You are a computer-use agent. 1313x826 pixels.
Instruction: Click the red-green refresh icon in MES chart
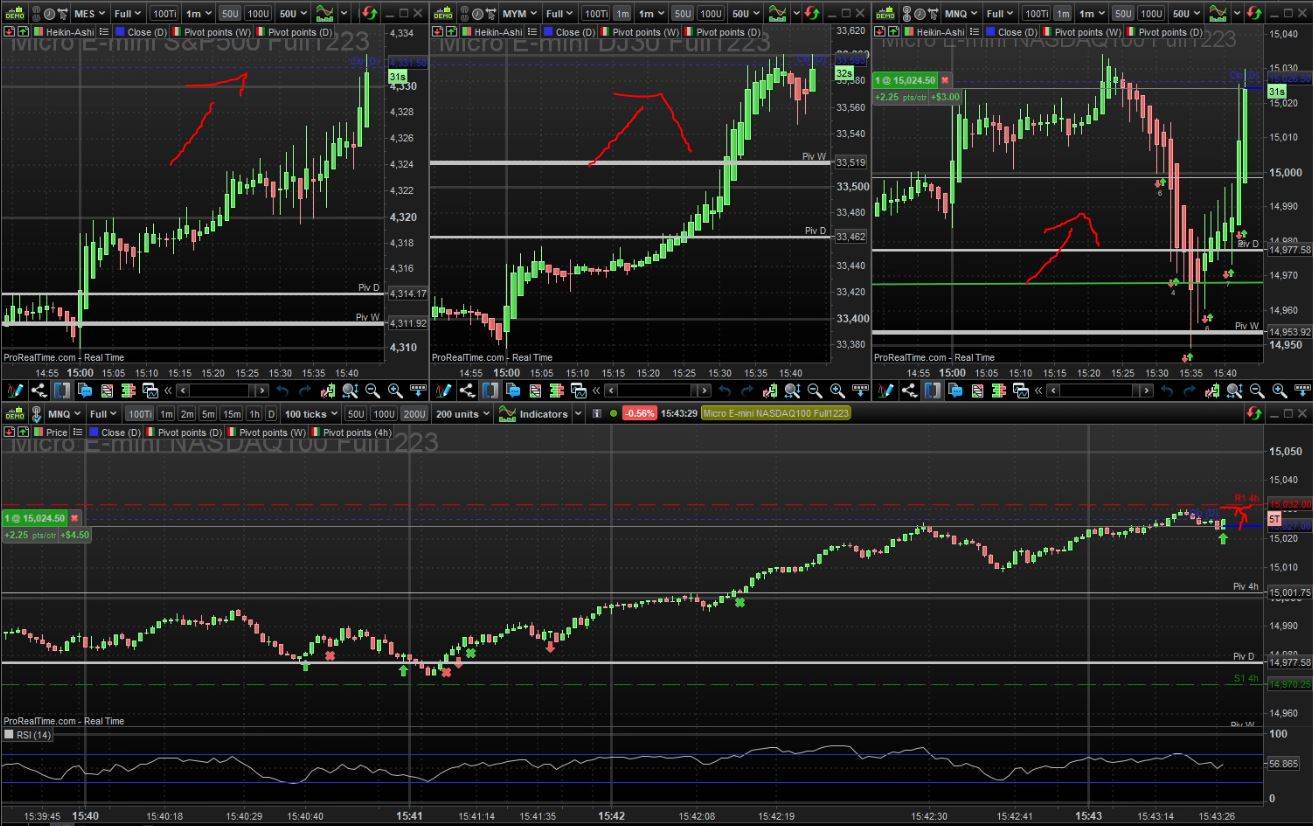pos(369,14)
